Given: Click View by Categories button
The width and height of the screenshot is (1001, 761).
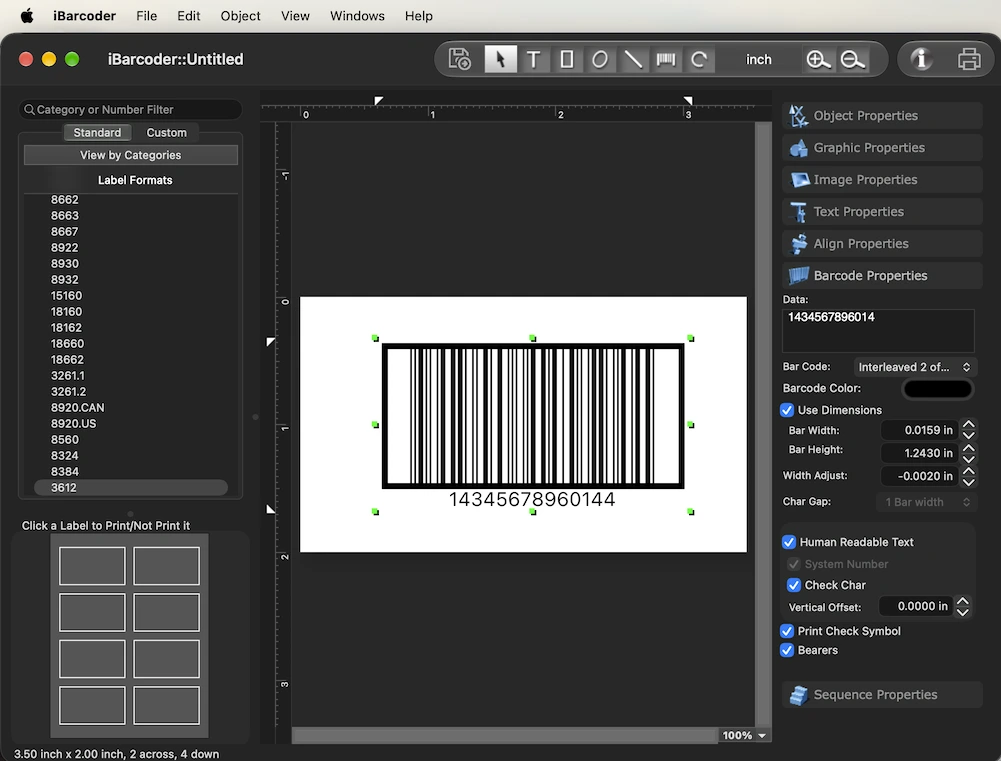Looking at the screenshot, I should 131,155.
